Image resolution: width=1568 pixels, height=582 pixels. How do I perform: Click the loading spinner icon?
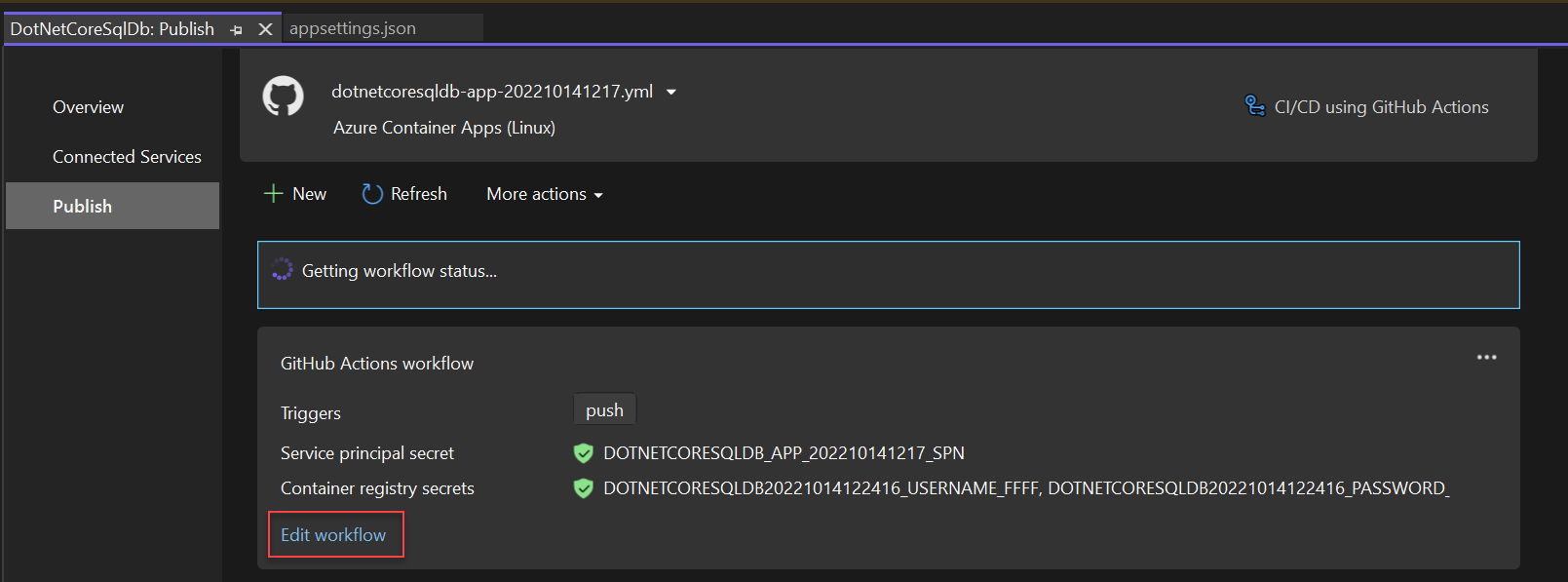point(282,270)
